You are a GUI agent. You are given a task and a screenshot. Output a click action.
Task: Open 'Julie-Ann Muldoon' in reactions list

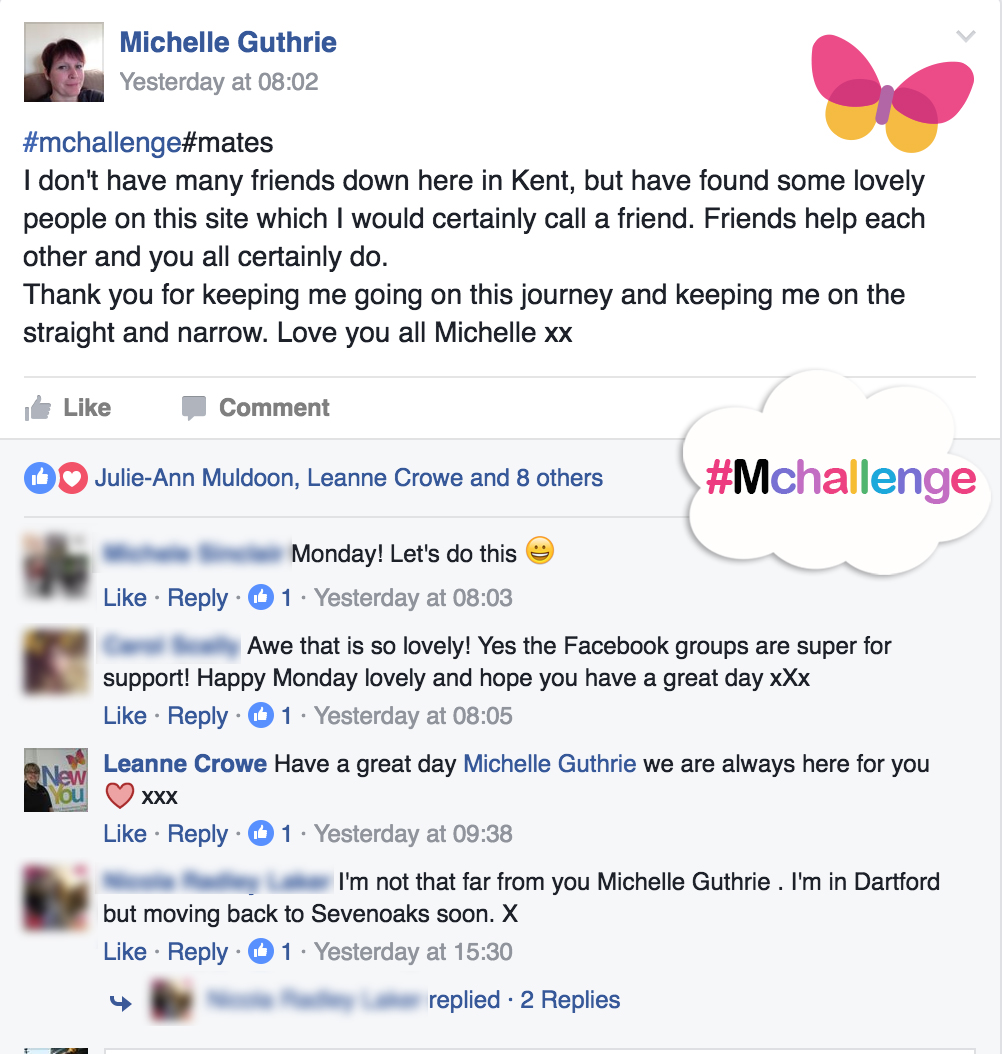coord(194,478)
